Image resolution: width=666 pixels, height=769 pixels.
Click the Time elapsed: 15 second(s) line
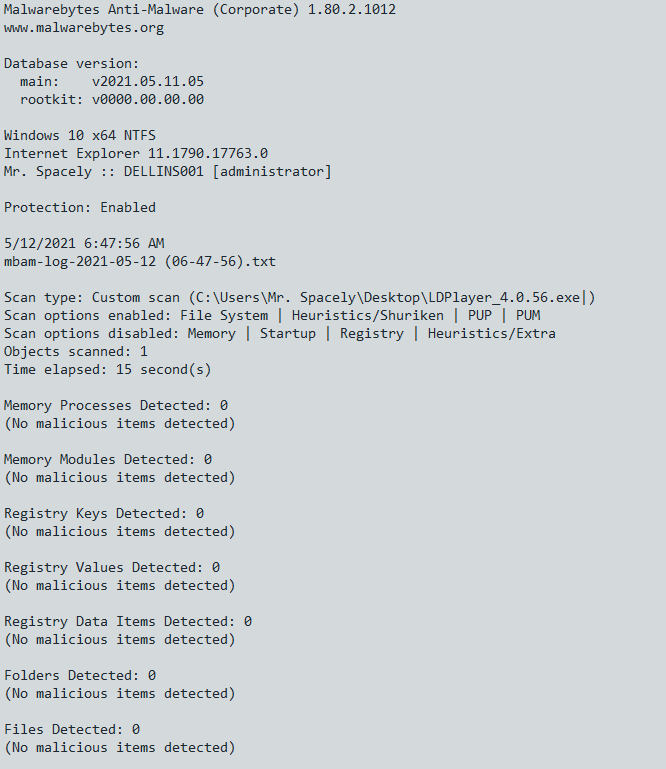point(108,370)
